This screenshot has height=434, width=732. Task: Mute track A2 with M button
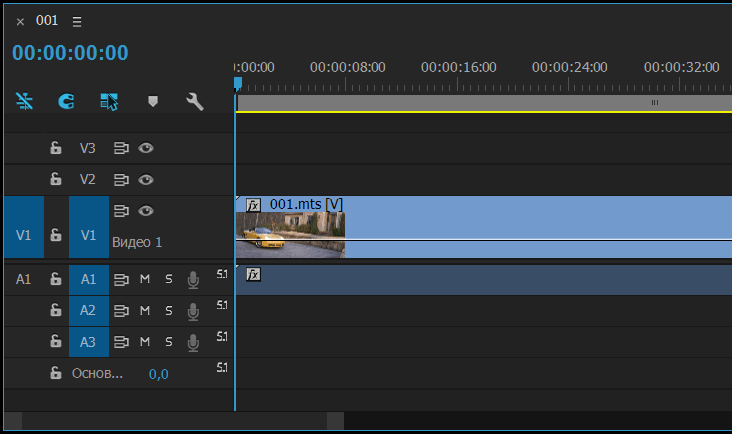coord(145,310)
